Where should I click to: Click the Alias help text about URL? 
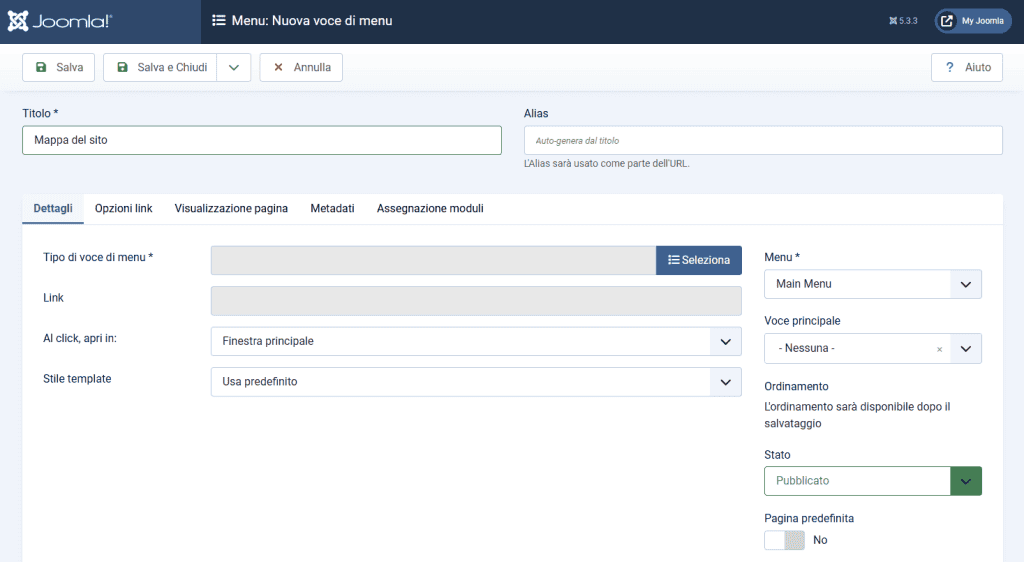(607, 163)
